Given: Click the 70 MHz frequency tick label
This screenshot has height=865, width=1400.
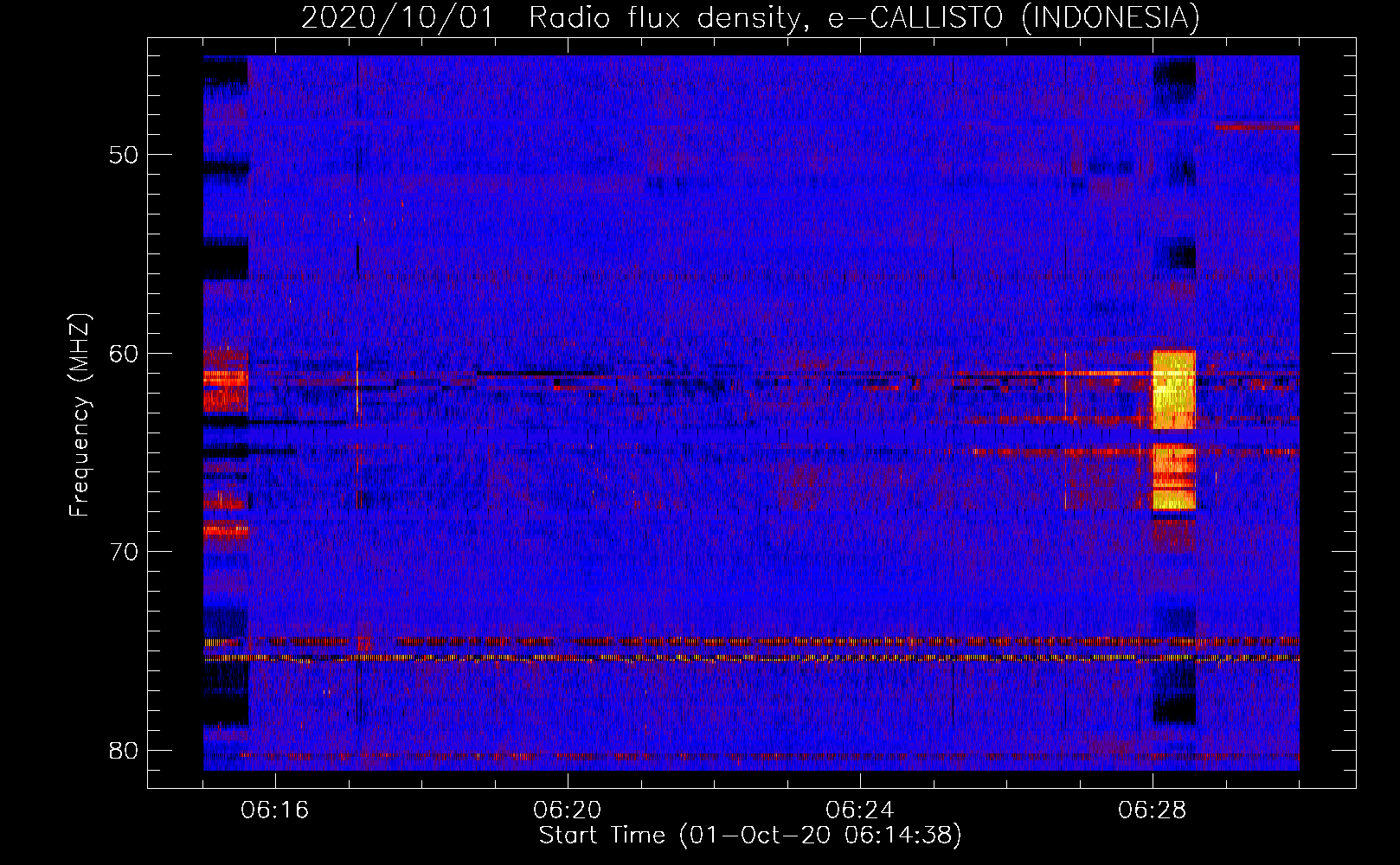Looking at the screenshot, I should [x=124, y=551].
